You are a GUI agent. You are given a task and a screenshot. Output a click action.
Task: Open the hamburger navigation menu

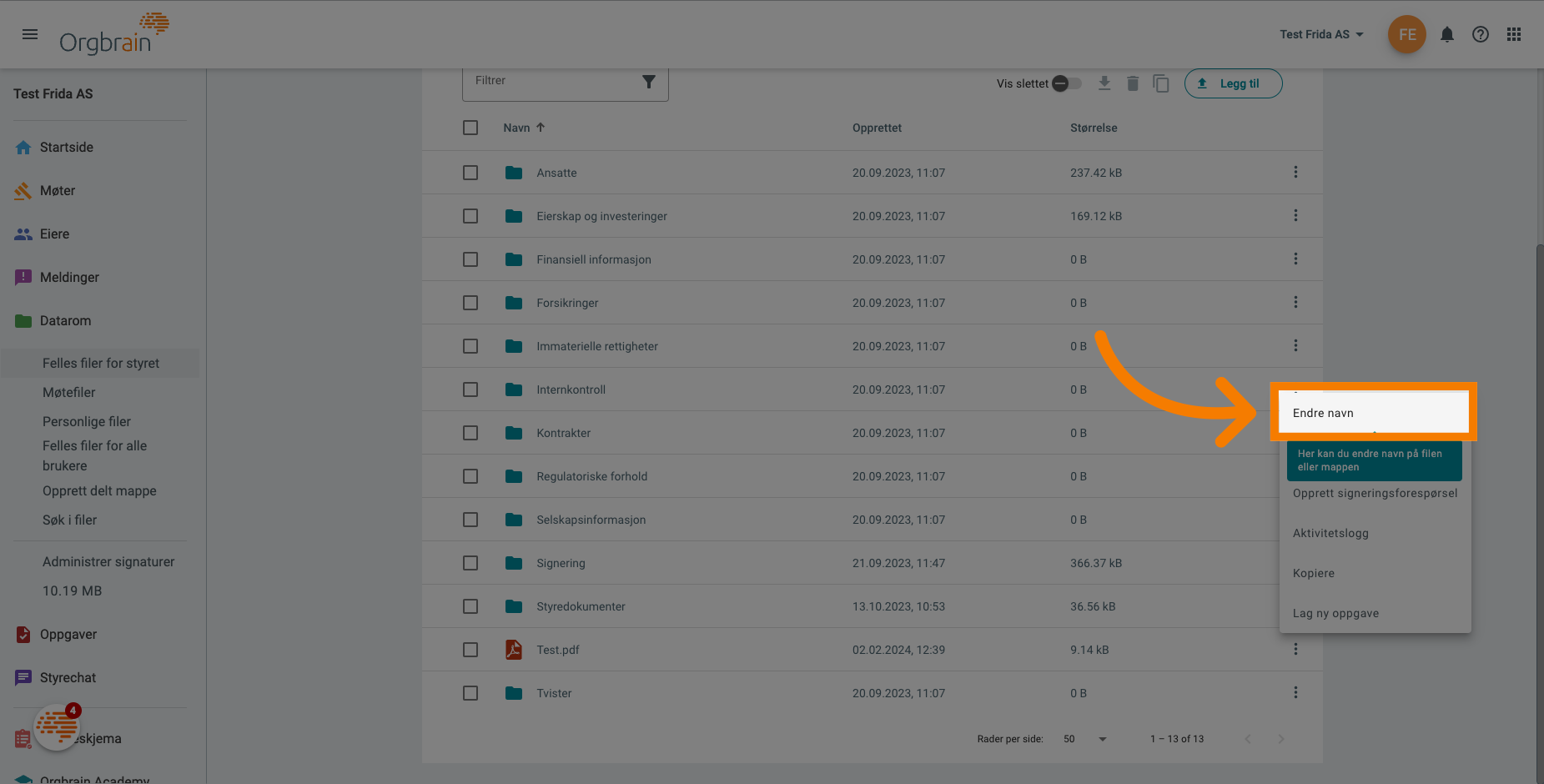coord(30,34)
